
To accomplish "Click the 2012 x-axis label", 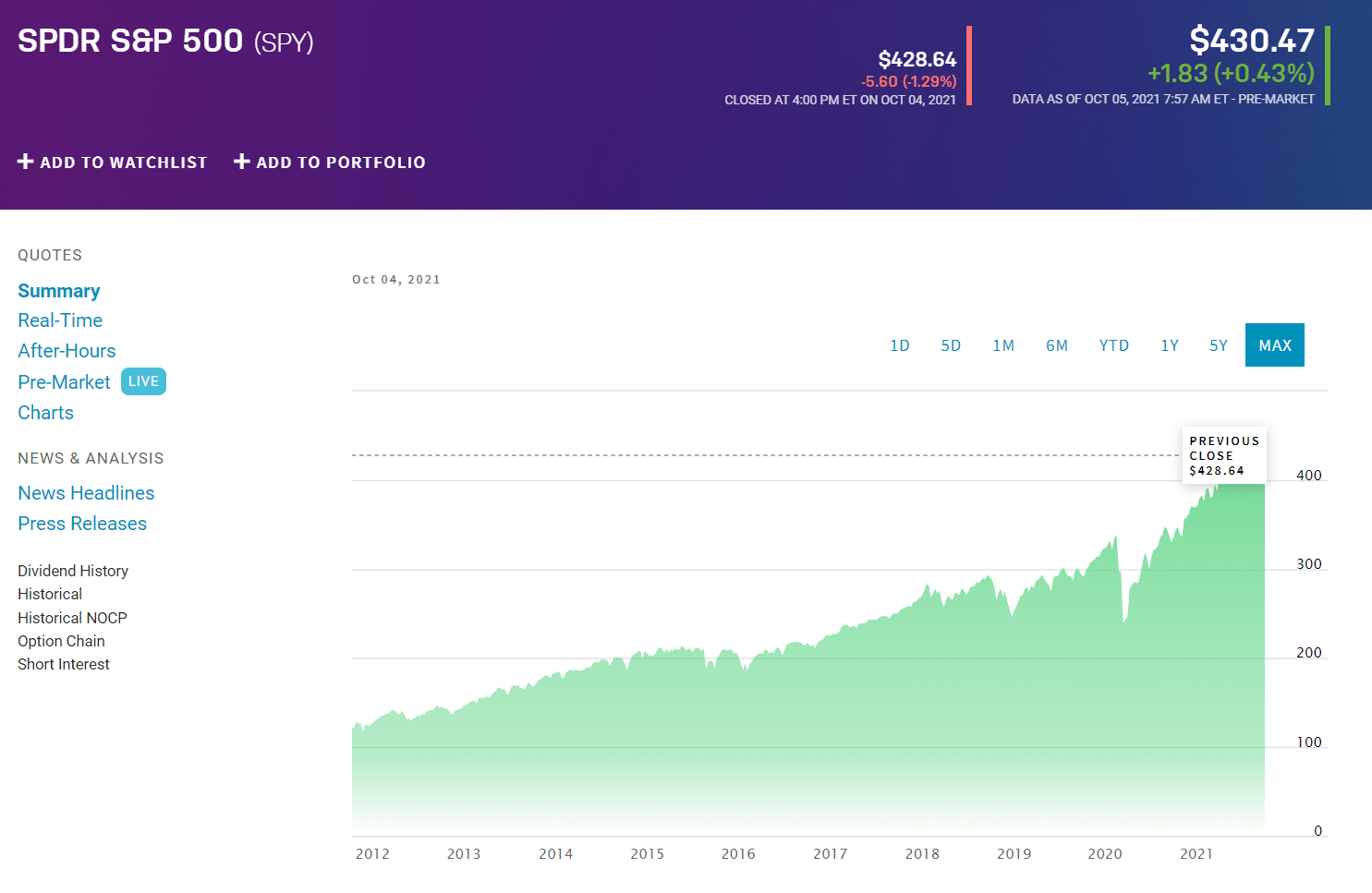I will coord(372,854).
